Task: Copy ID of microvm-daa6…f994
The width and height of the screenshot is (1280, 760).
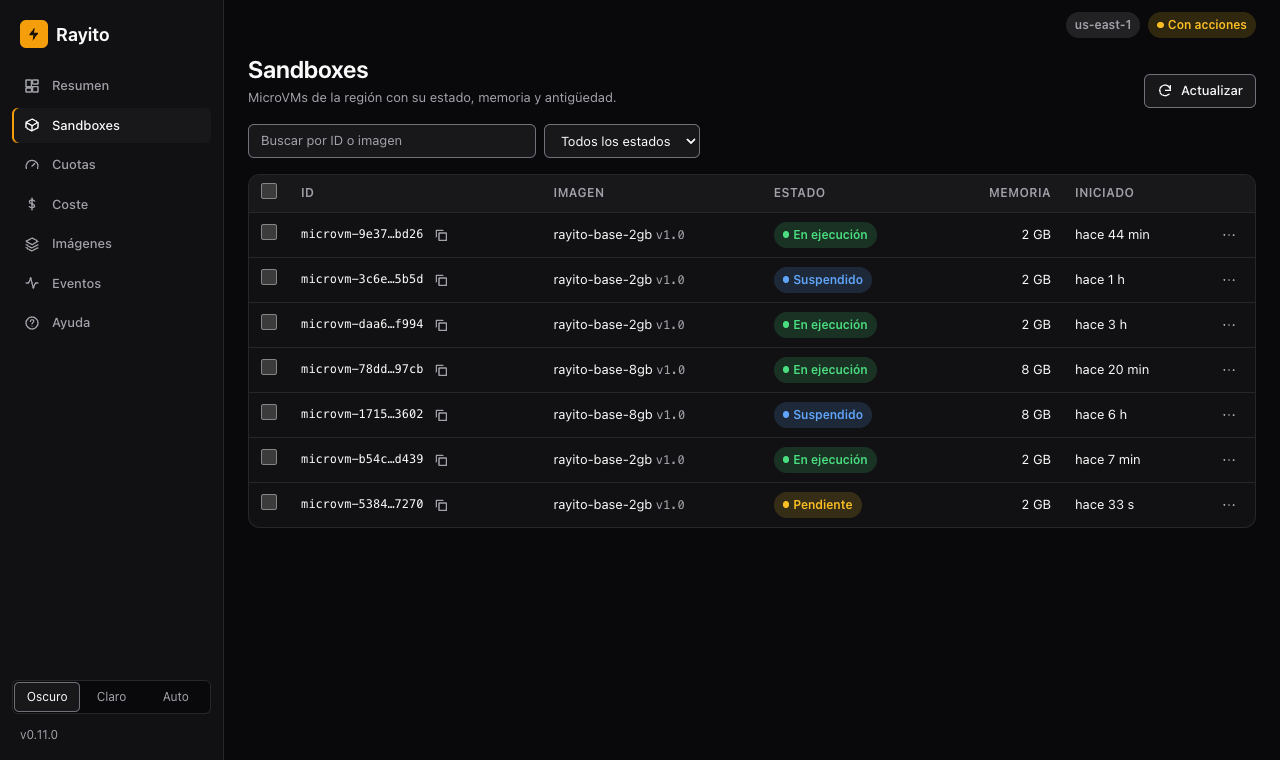Action: point(441,325)
